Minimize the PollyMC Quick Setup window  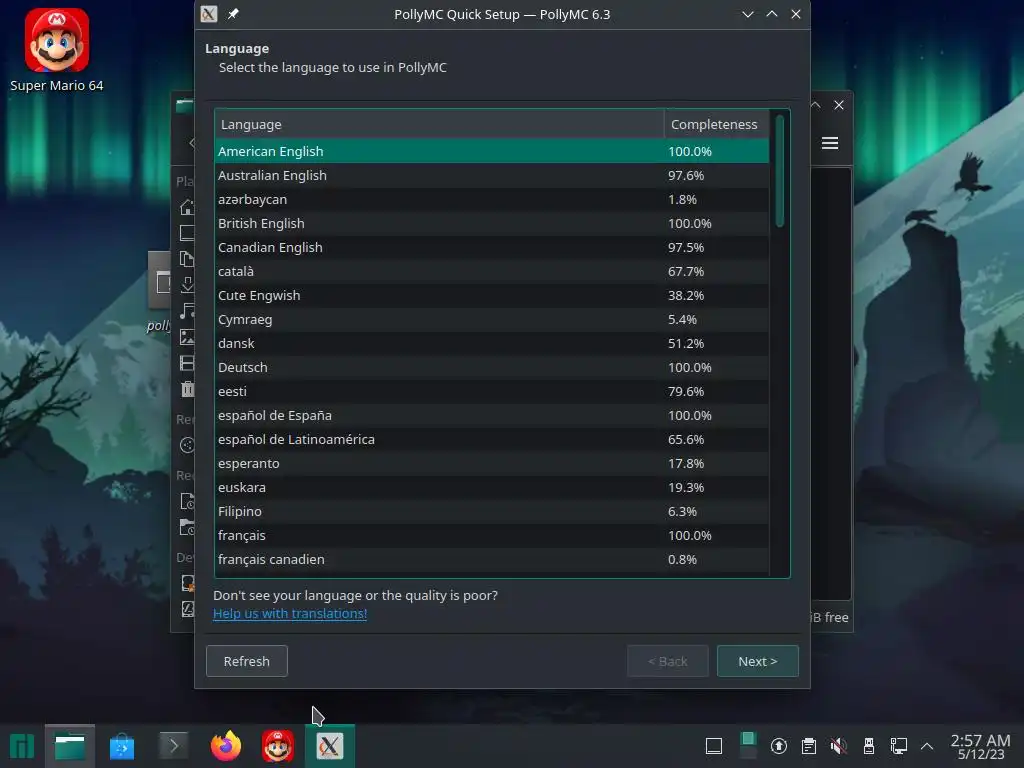[748, 14]
